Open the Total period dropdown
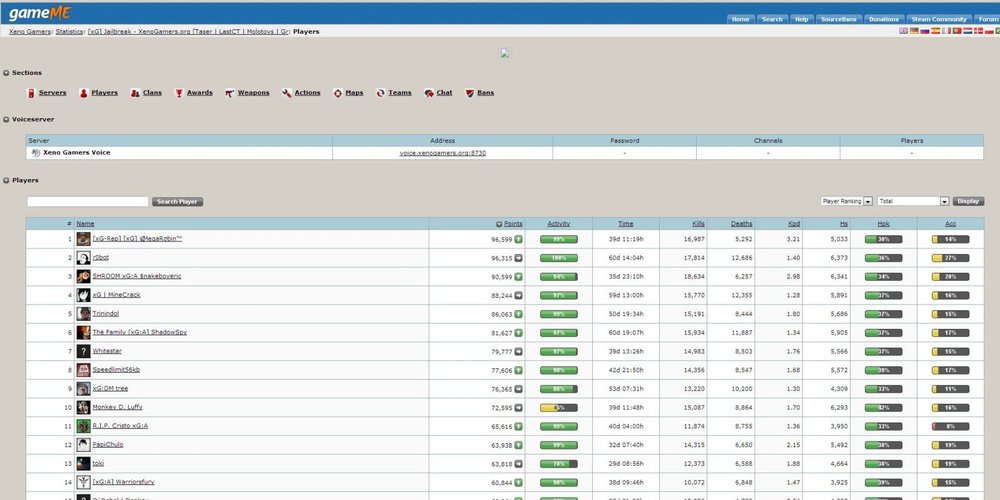This screenshot has height=500, width=1000. point(913,201)
